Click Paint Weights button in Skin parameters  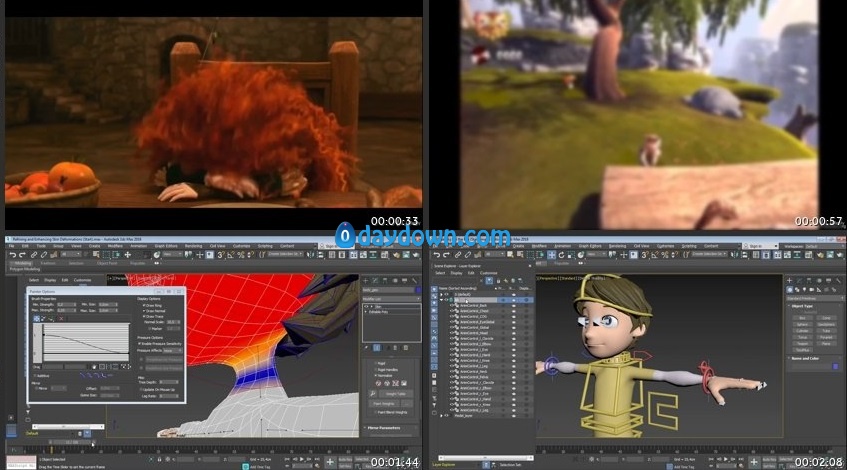tap(384, 404)
